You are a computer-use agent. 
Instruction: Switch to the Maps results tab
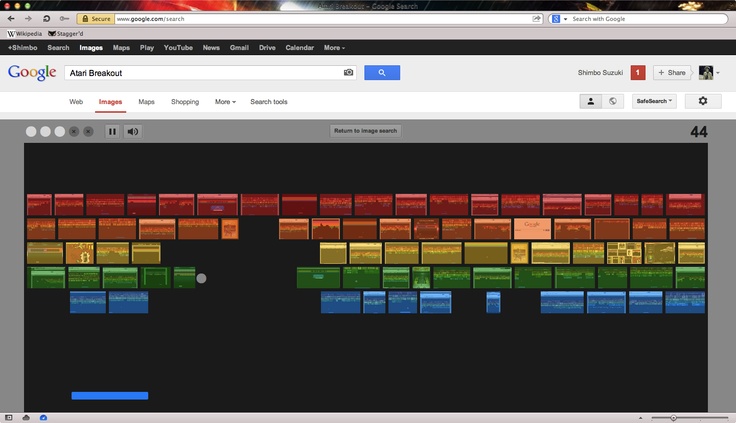[146, 102]
